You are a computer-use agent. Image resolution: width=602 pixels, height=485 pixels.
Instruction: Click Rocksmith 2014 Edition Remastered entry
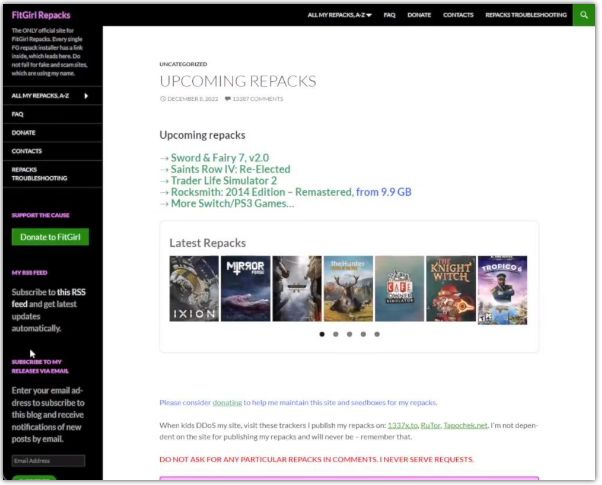291,192
